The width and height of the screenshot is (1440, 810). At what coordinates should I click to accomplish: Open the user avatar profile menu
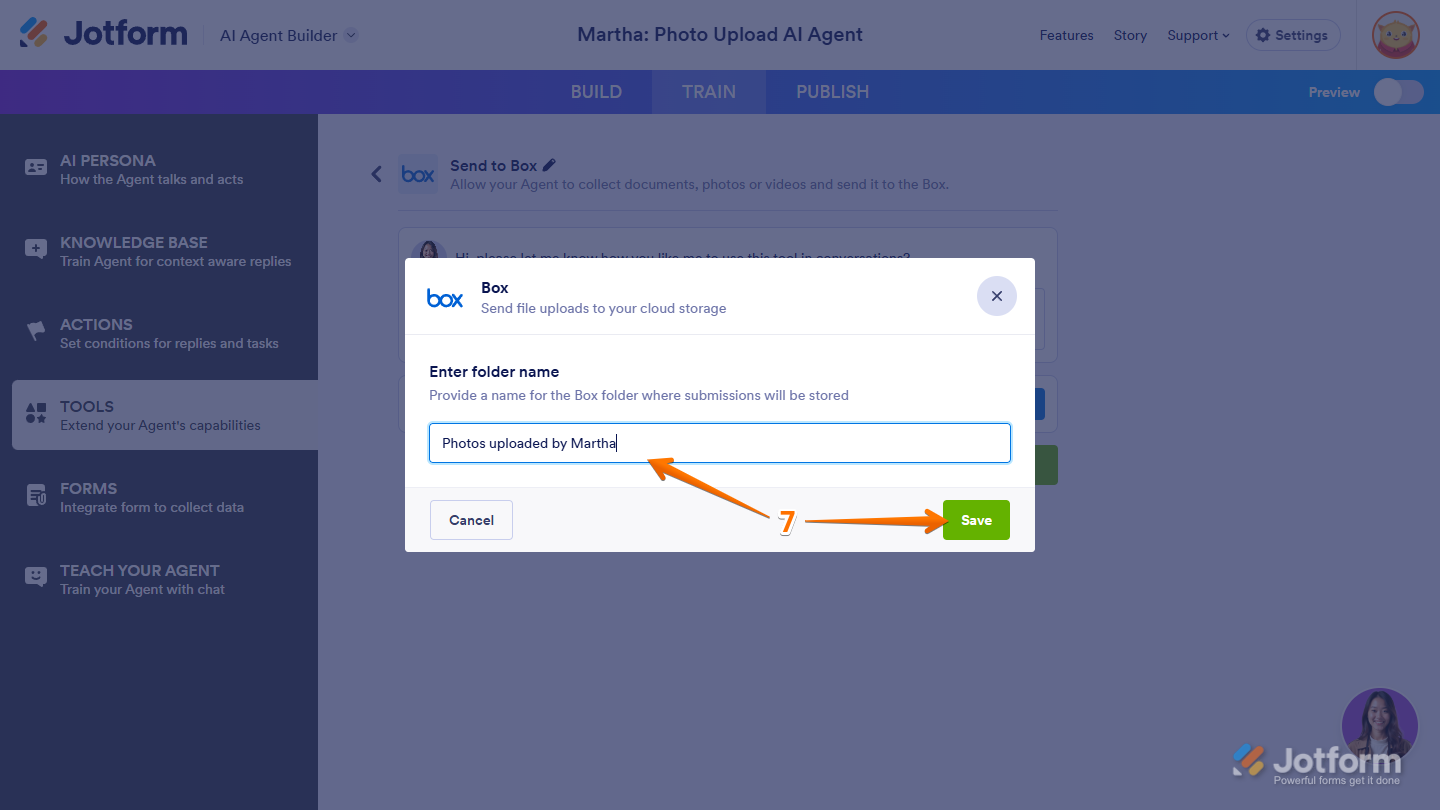pos(1396,35)
